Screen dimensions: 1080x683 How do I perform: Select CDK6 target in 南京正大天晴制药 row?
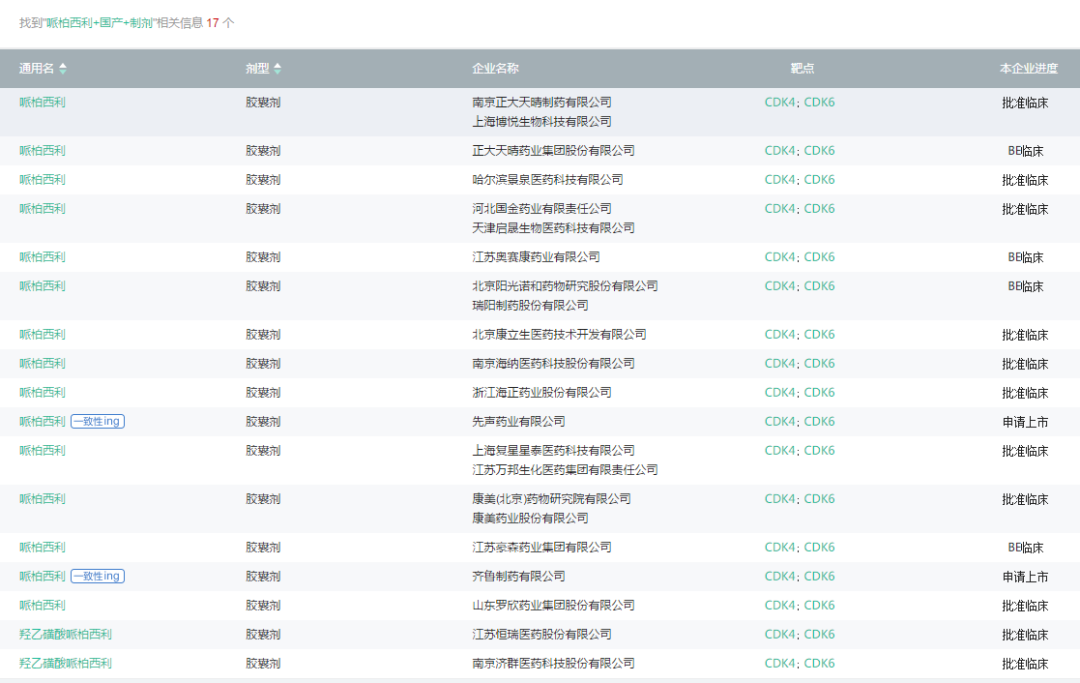820,102
